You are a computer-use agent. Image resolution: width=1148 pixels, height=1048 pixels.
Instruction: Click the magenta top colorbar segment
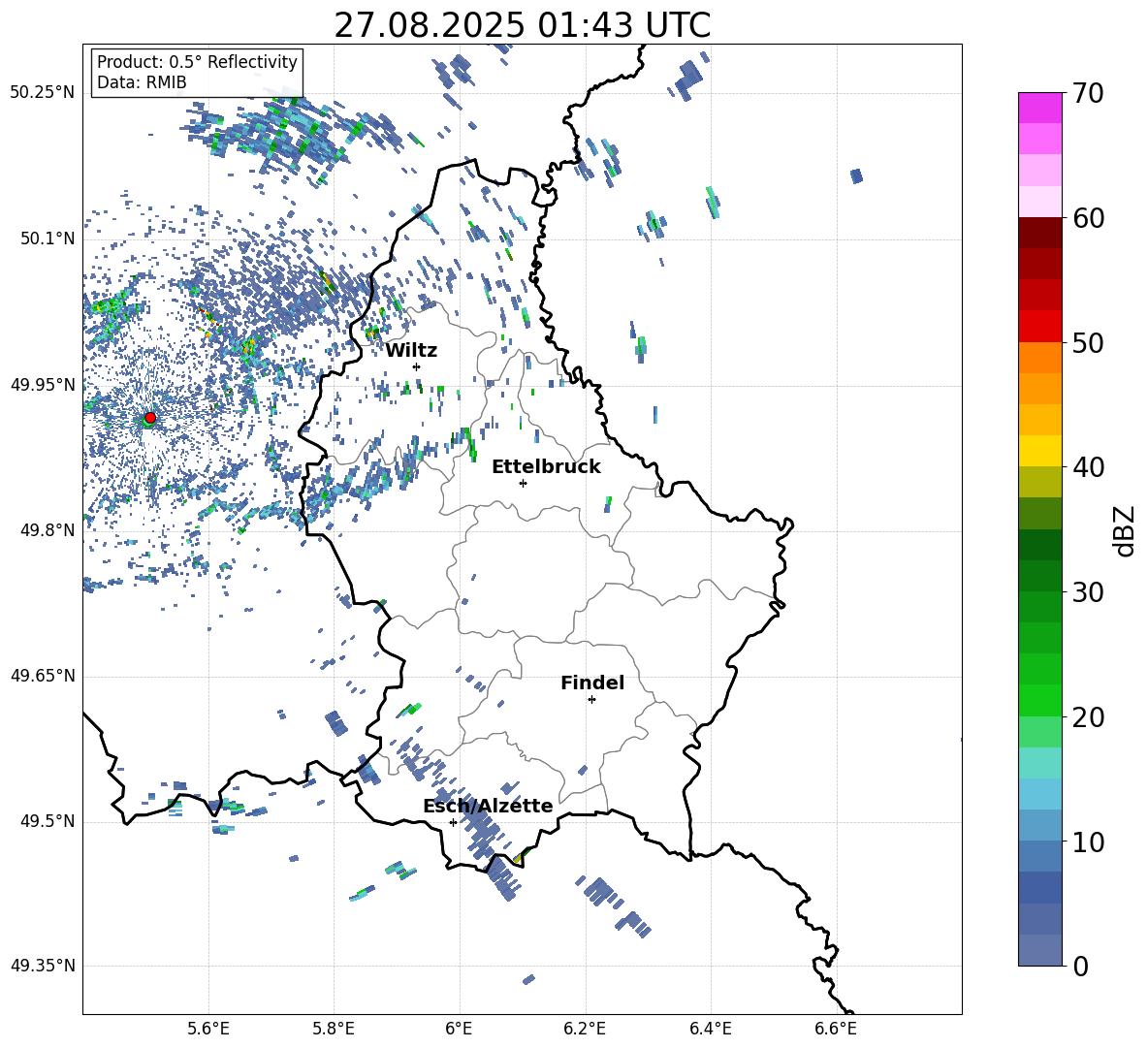coord(1039,108)
